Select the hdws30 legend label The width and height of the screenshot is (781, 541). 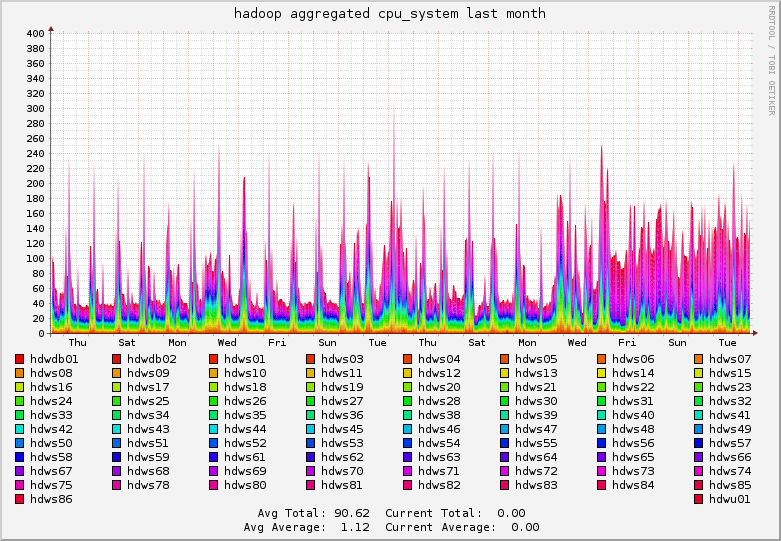click(536, 401)
